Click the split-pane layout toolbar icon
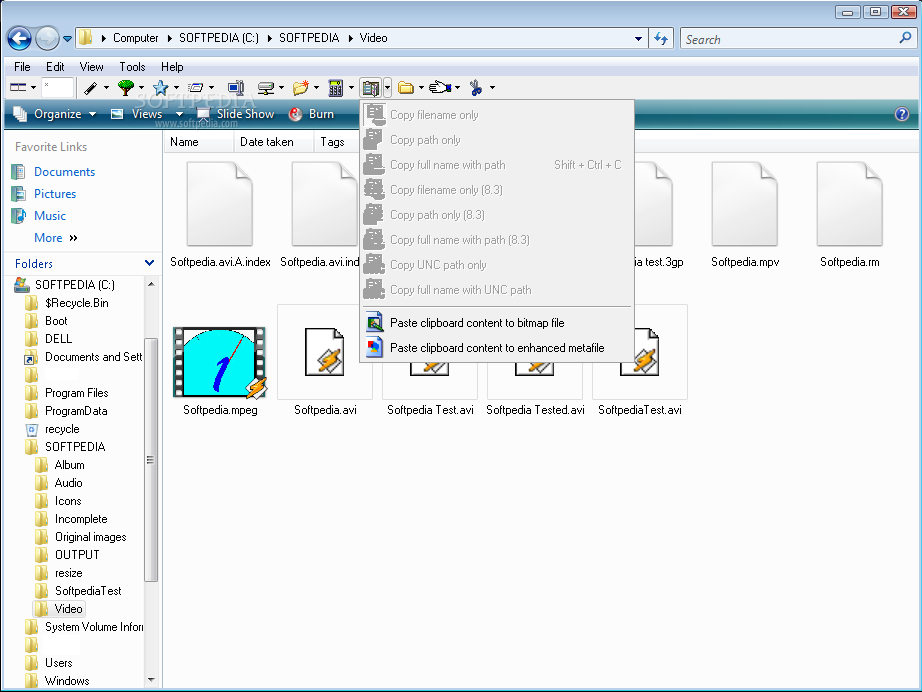The width and height of the screenshot is (922, 692). [18, 88]
